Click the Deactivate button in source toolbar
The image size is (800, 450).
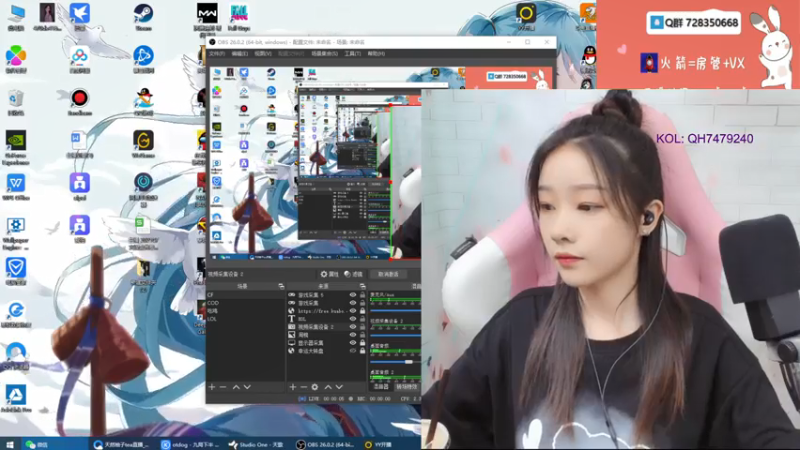[x=389, y=274]
